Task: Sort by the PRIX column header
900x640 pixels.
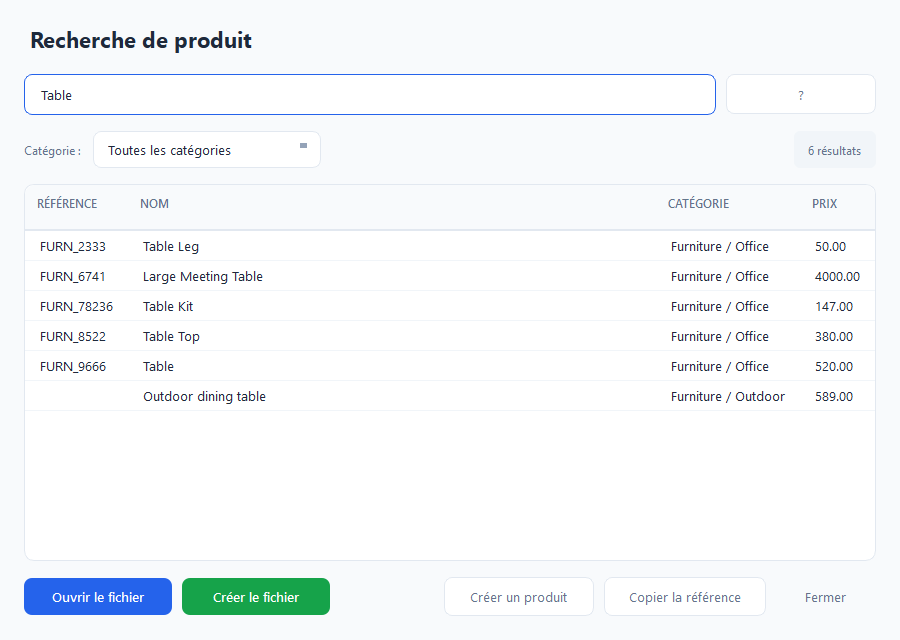Action: (824, 204)
